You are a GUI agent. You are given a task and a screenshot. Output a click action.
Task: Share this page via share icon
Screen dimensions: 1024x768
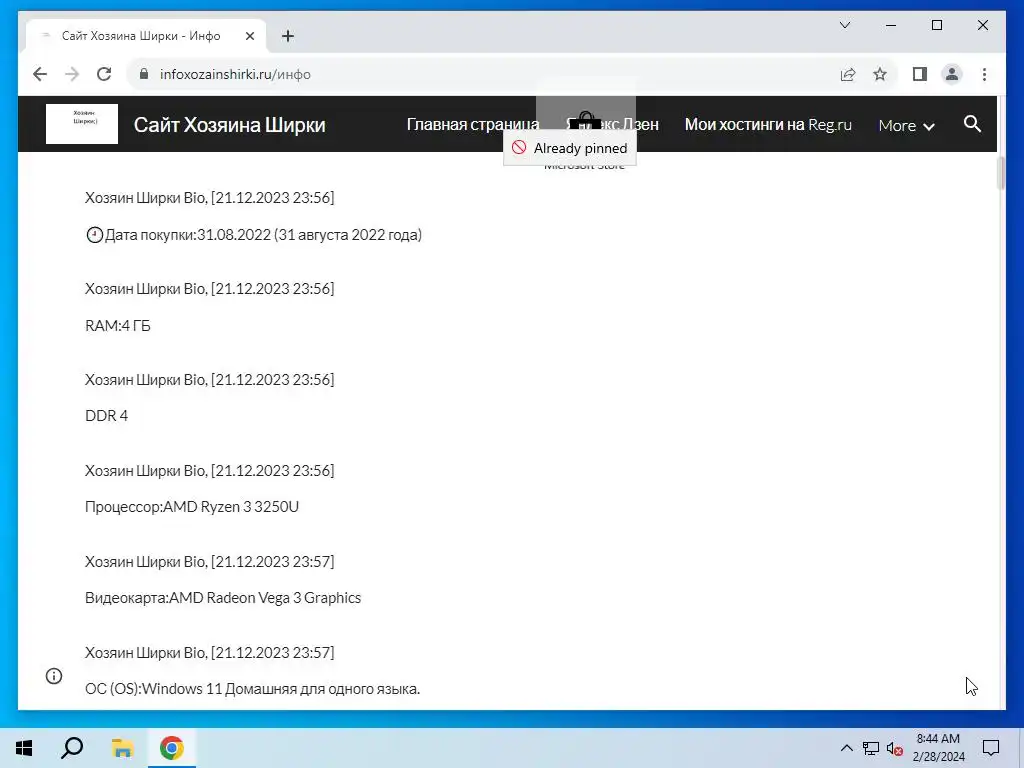pyautogui.click(x=848, y=74)
